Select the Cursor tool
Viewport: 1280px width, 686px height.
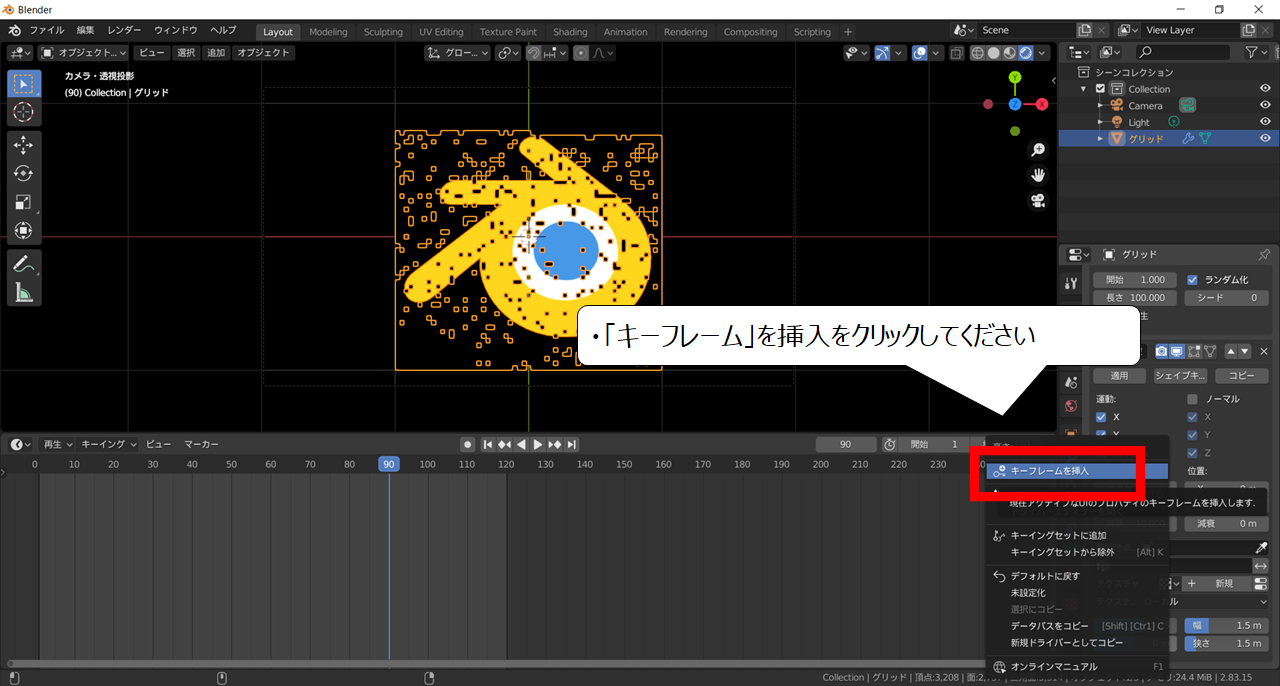tap(23, 113)
